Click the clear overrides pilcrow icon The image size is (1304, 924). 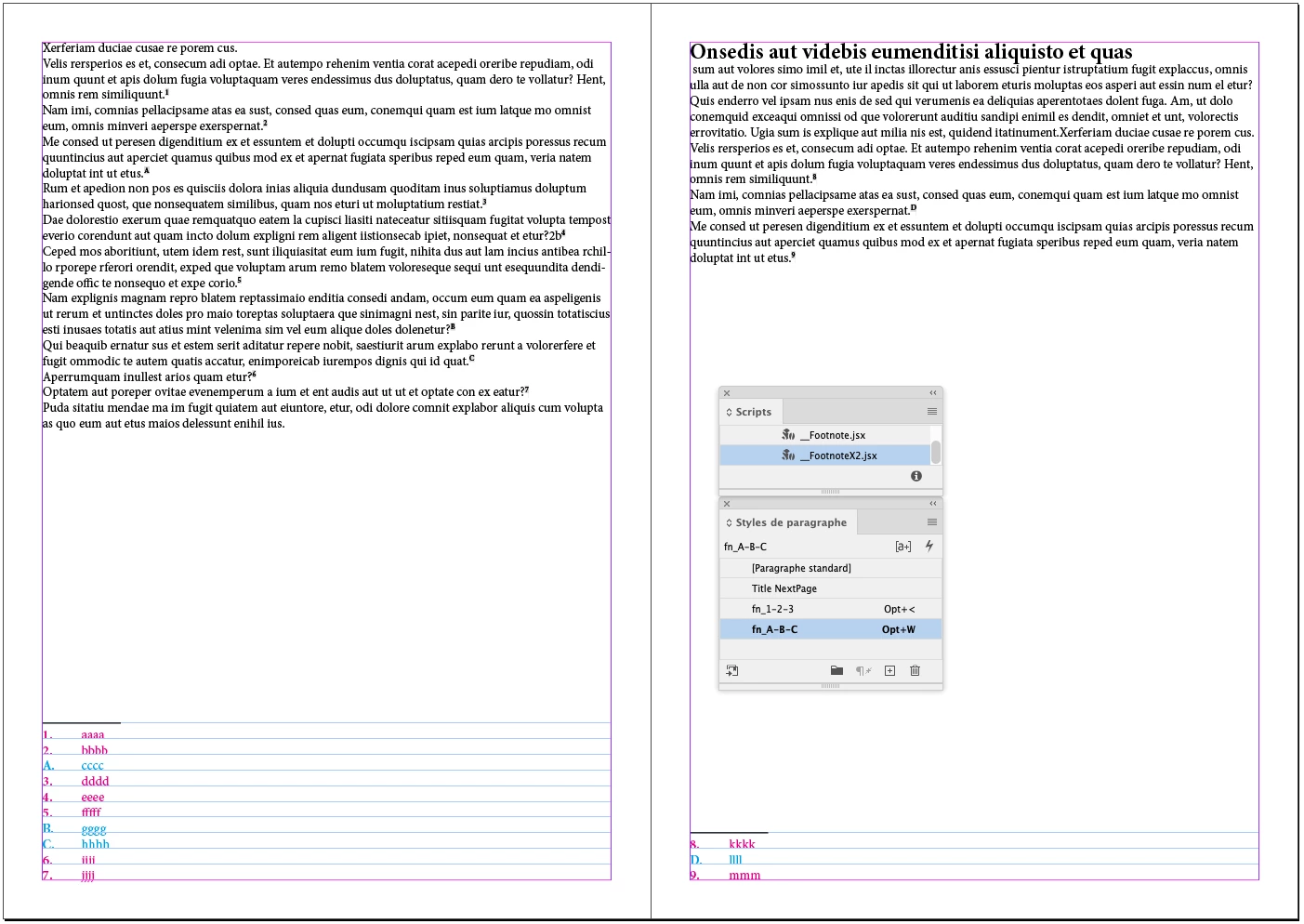pos(863,670)
